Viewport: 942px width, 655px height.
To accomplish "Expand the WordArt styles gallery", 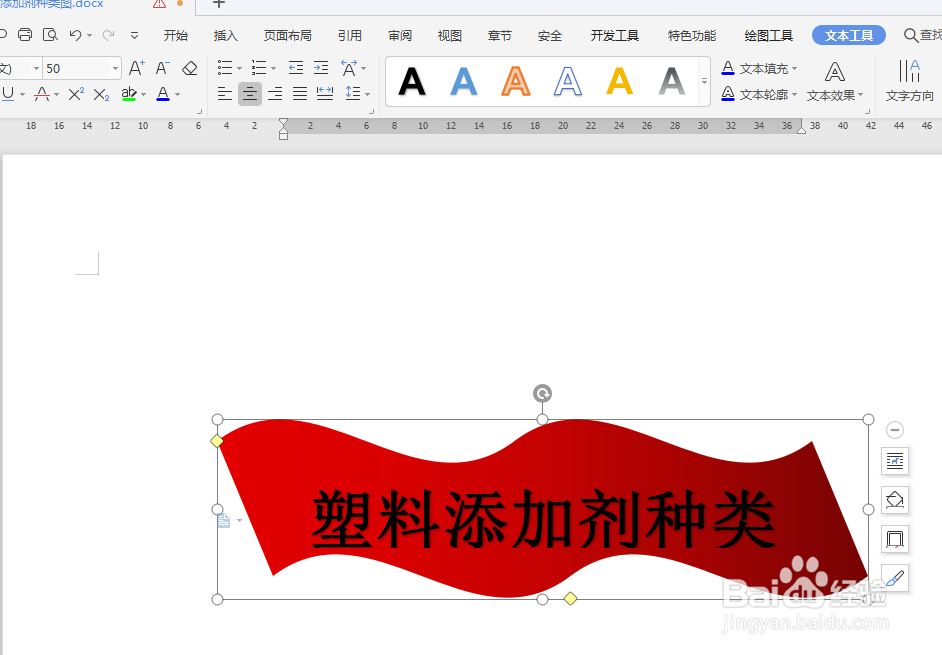I will 704,81.
